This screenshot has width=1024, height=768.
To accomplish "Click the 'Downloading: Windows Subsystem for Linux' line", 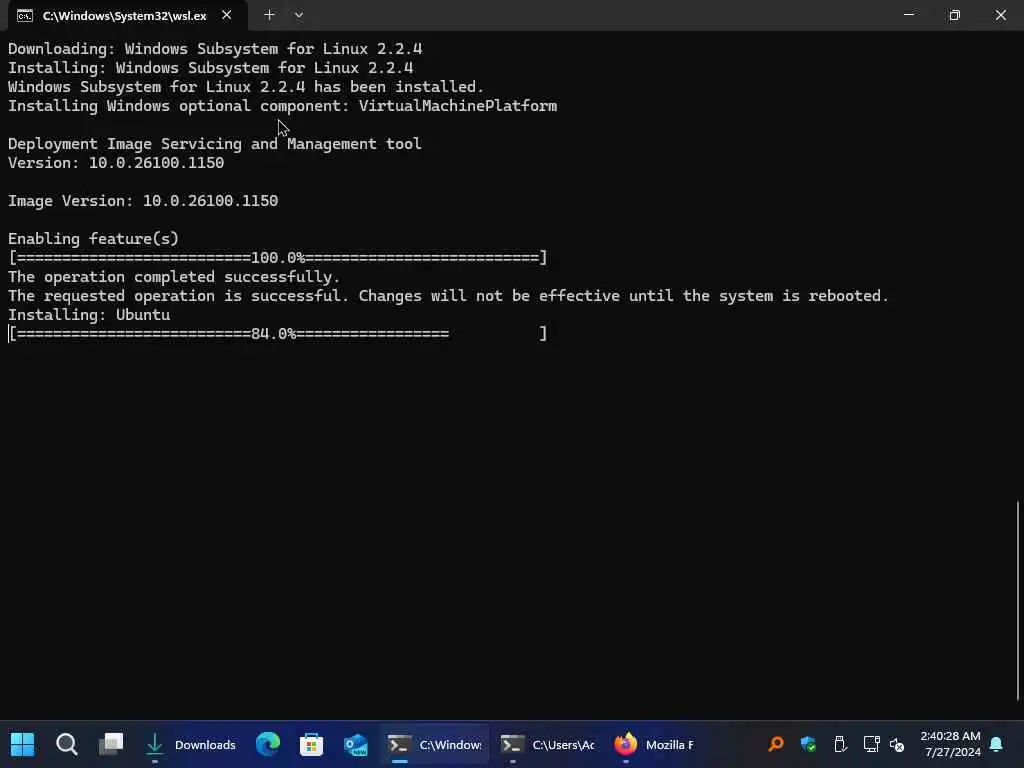I will tap(215, 49).
